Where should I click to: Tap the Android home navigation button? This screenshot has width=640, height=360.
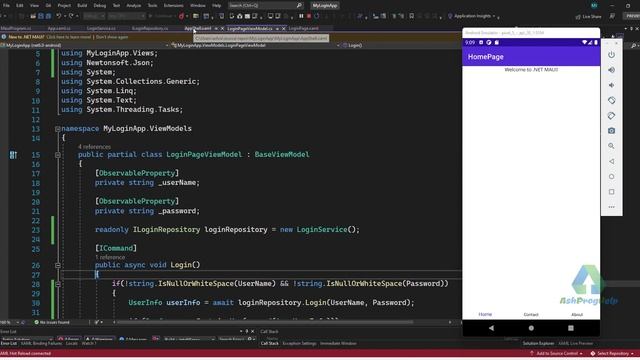click(531, 328)
